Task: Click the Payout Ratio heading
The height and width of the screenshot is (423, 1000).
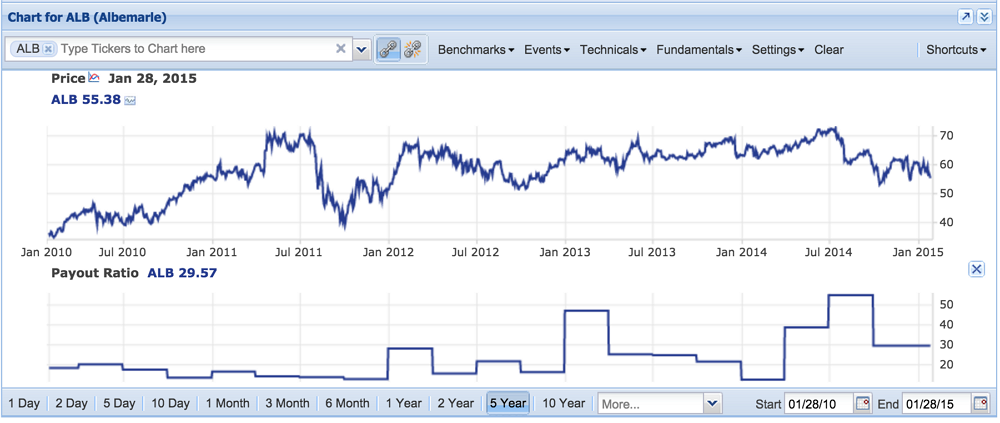Action: pyautogui.click(x=95, y=273)
